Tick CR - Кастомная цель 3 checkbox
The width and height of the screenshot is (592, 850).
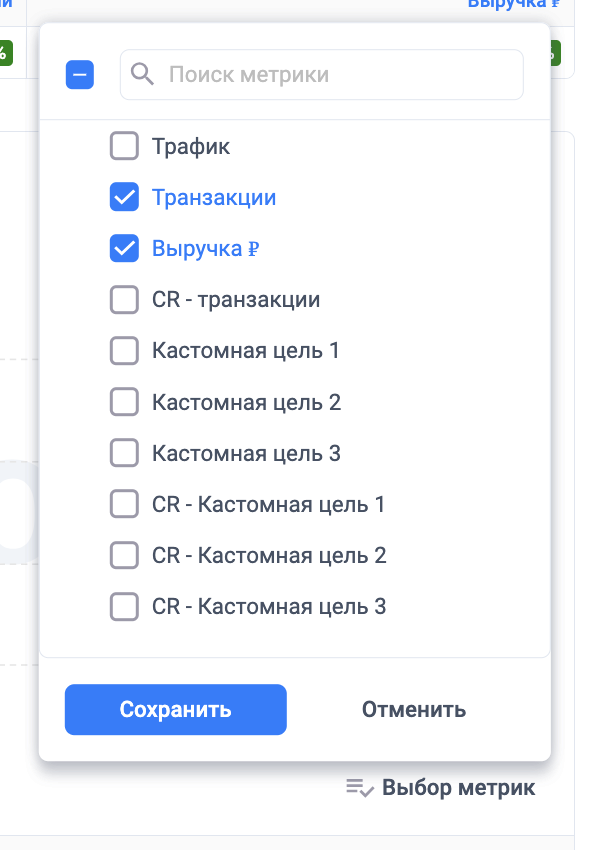[124, 606]
